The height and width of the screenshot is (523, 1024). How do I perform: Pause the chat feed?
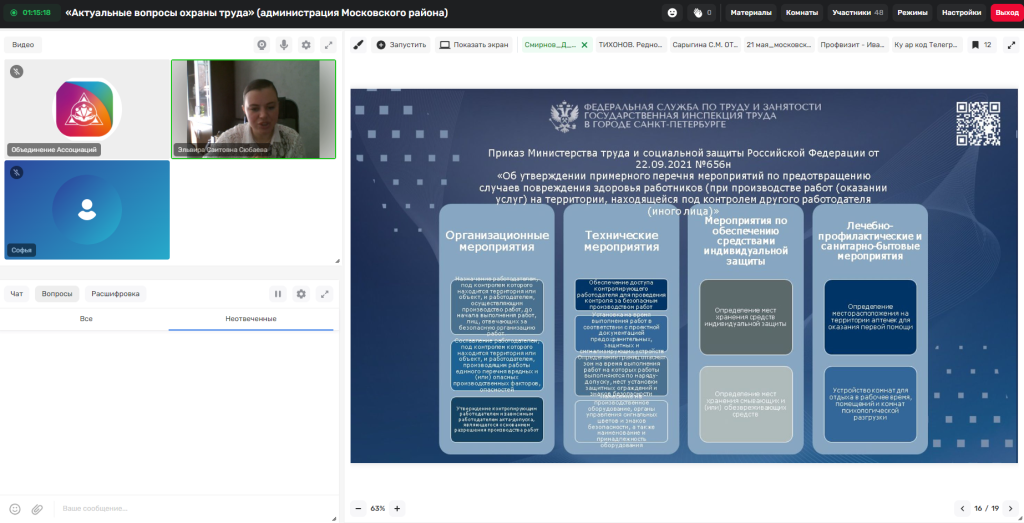point(278,294)
